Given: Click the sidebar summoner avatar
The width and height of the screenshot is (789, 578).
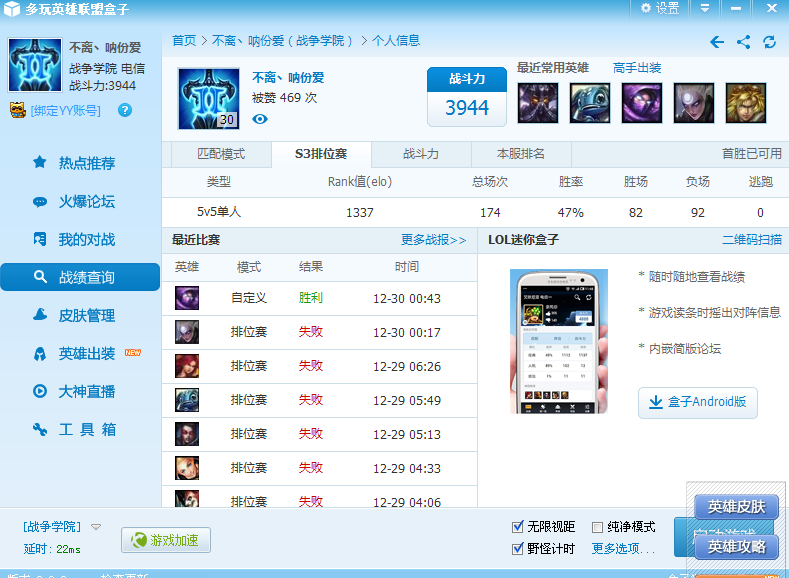Looking at the screenshot, I should pyautogui.click(x=35, y=65).
